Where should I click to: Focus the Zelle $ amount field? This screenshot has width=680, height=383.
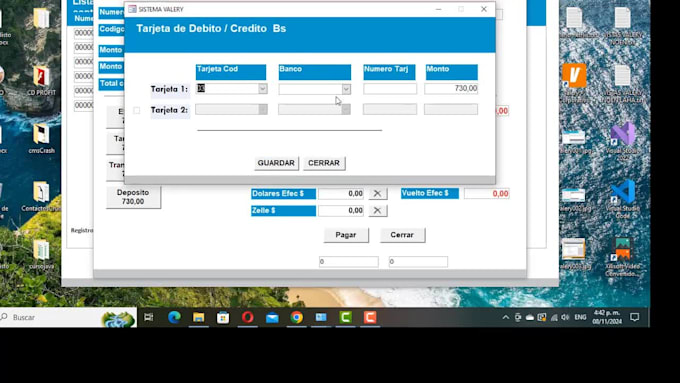(x=341, y=210)
